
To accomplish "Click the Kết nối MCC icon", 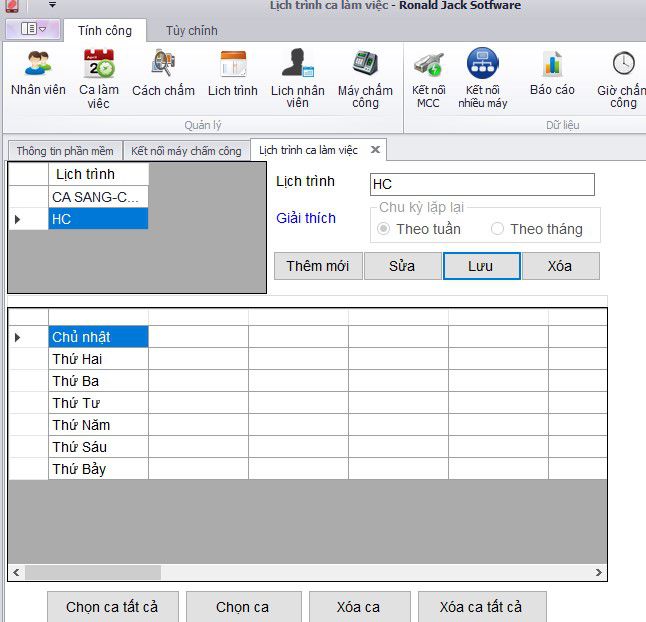I will click(428, 65).
